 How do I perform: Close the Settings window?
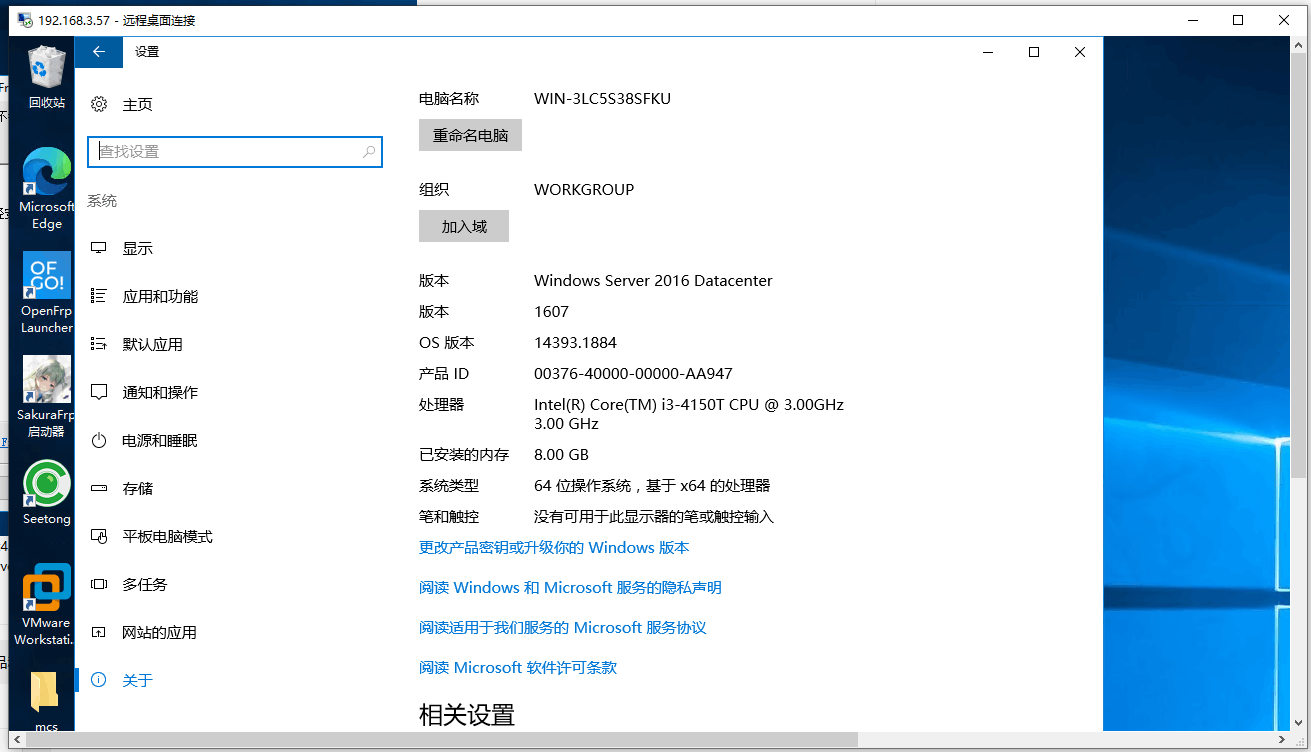(x=1080, y=52)
